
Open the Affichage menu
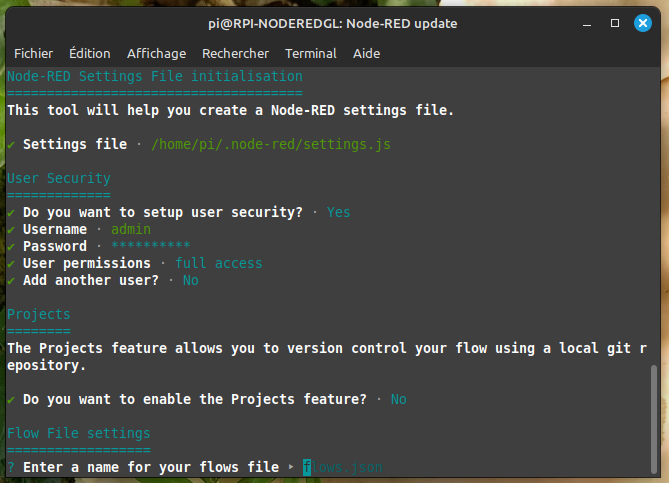156,53
